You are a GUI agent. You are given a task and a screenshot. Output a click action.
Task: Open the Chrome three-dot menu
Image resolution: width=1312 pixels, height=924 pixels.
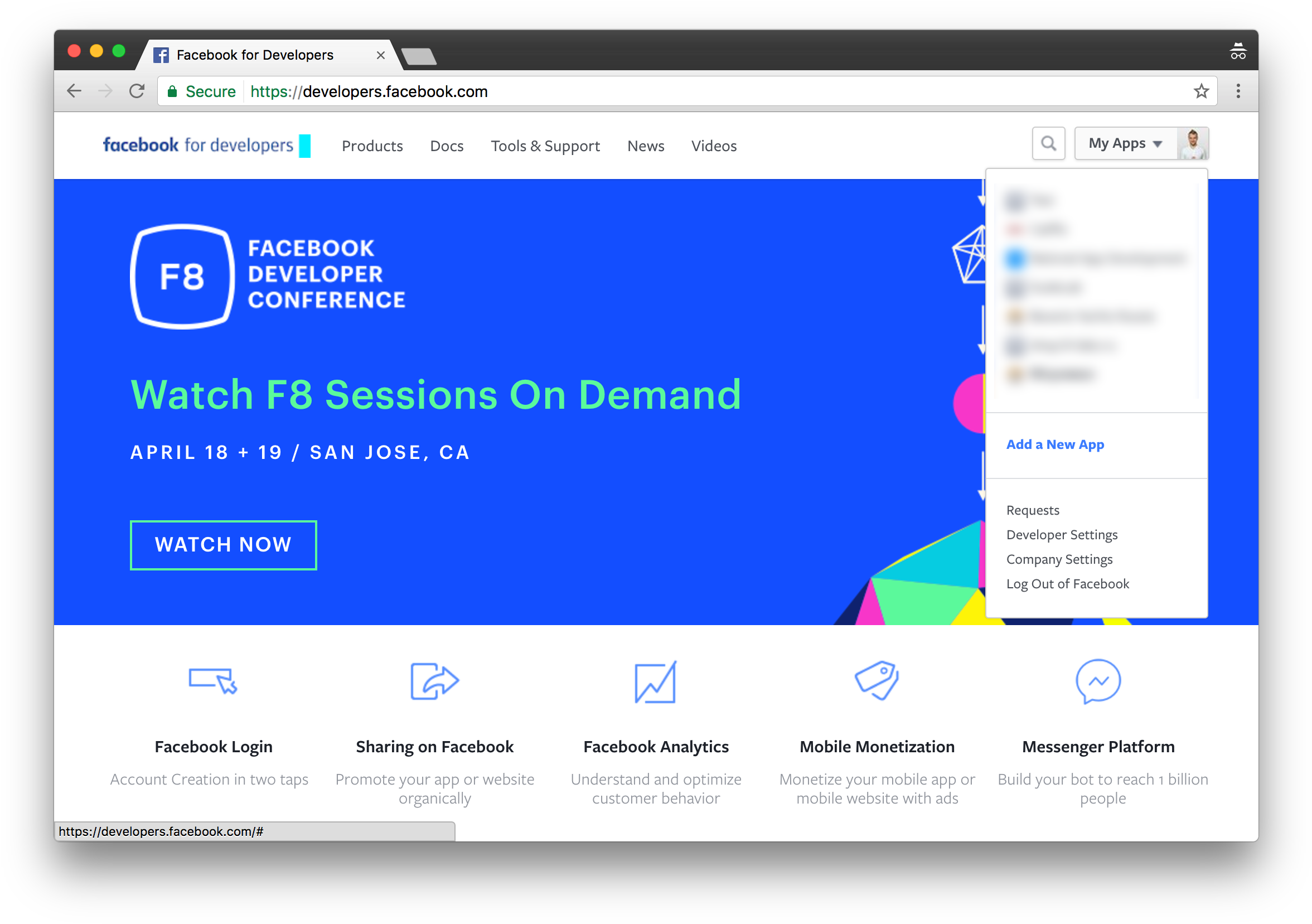coord(1238,91)
